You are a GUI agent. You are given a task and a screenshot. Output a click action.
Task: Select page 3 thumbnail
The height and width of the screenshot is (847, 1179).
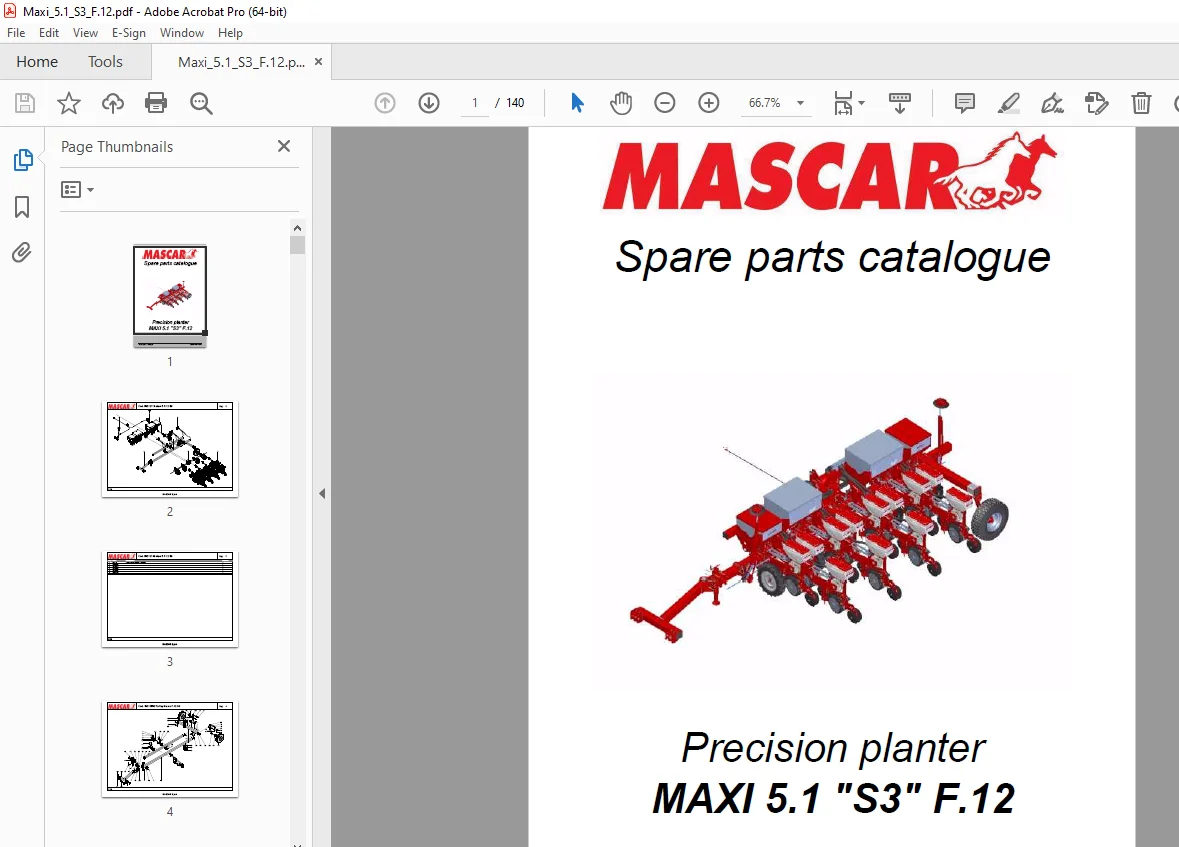click(170, 599)
